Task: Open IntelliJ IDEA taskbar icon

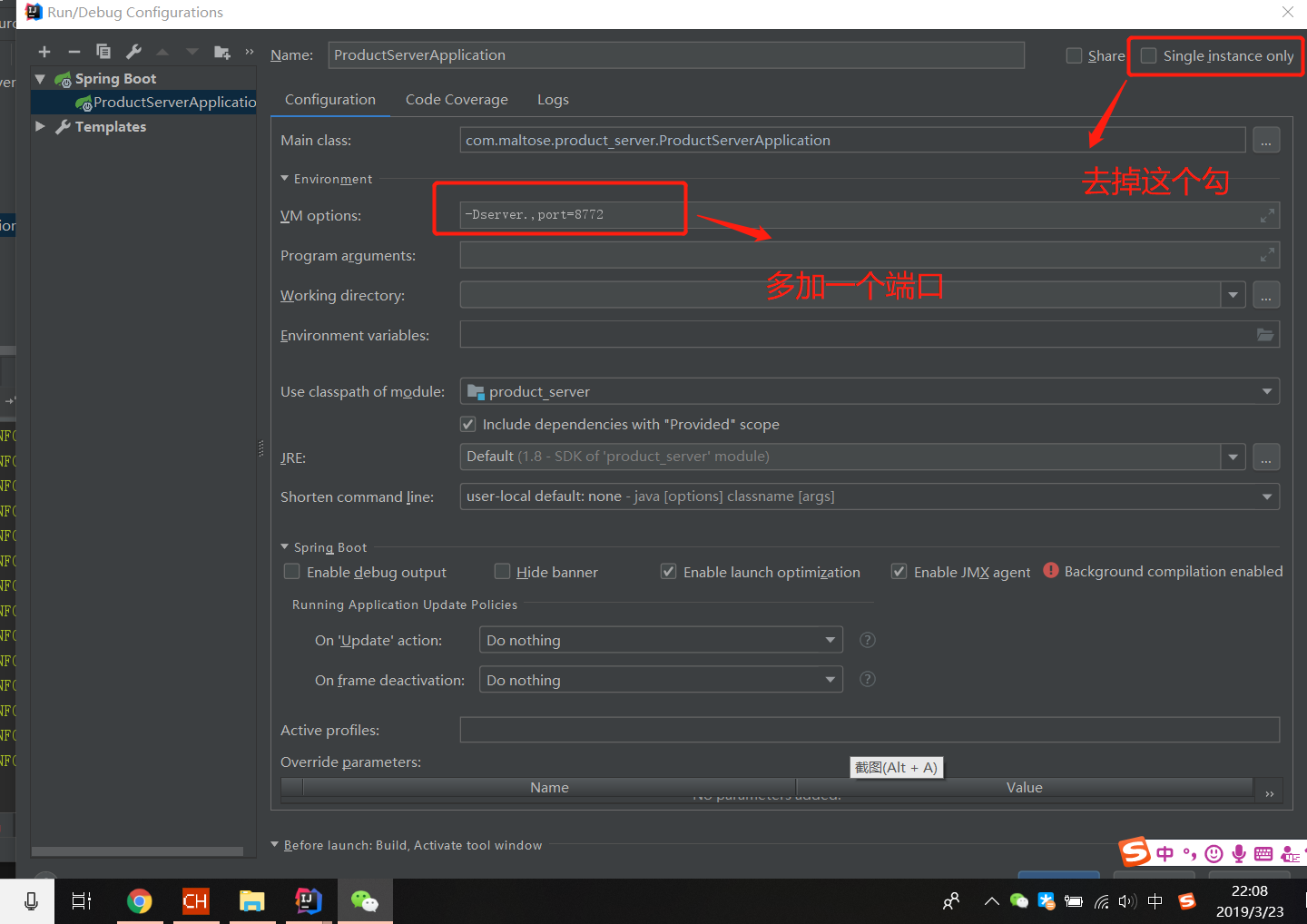Action: pyautogui.click(x=309, y=900)
